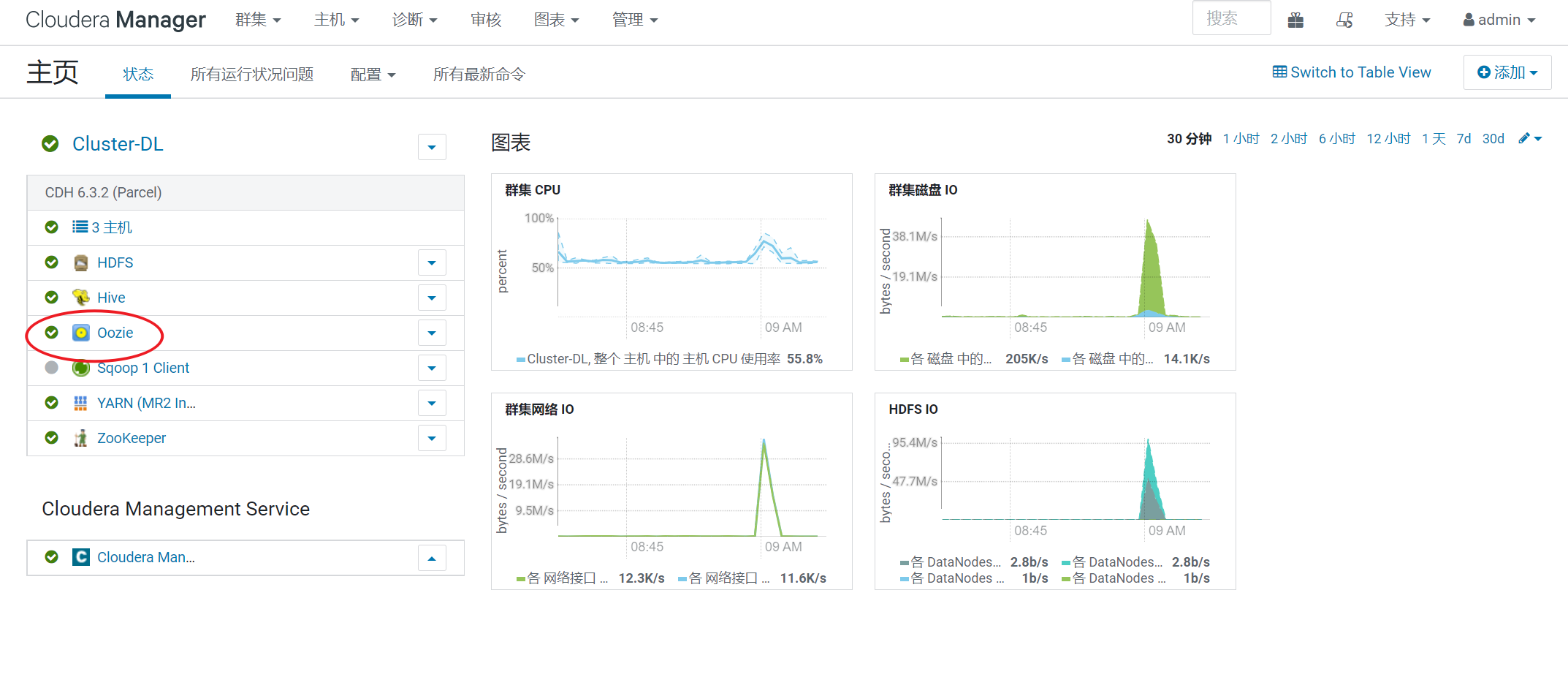Open the 支持 menu
Viewport: 1568px width, 688px height.
tap(1407, 20)
